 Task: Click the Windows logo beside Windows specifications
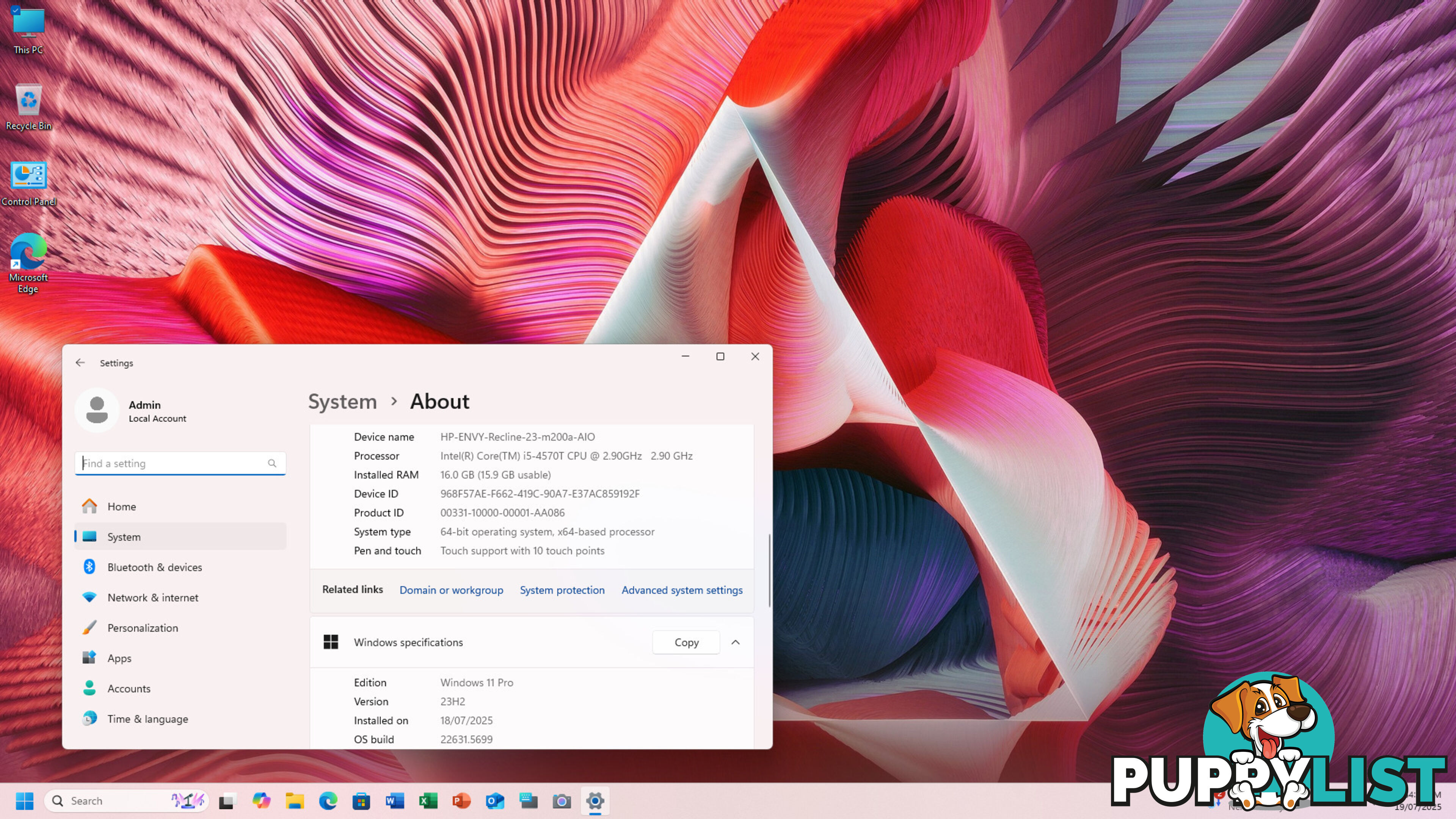click(x=331, y=643)
